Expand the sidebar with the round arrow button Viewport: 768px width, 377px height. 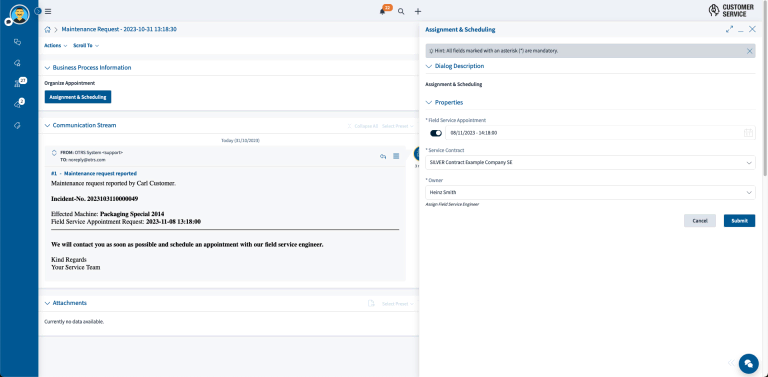pyautogui.click(x=38, y=11)
